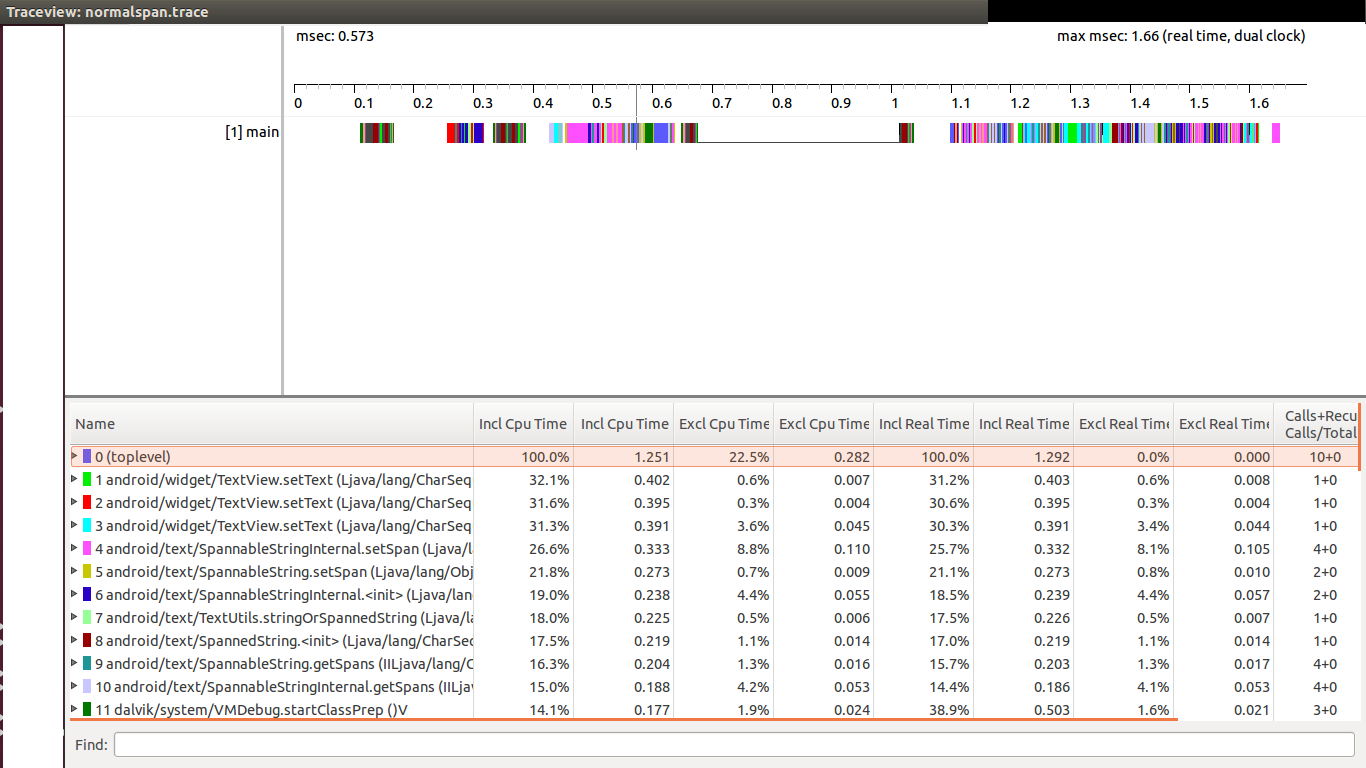Viewport: 1366px width, 768px height.
Task: Click the '0.282' cell
Action: point(851,457)
